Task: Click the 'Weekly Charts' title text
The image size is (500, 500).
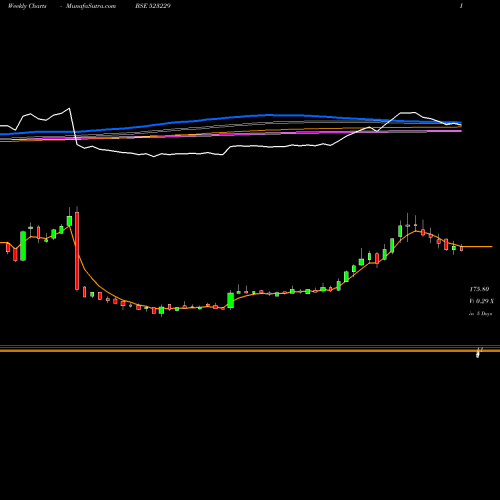Action: point(27,6)
